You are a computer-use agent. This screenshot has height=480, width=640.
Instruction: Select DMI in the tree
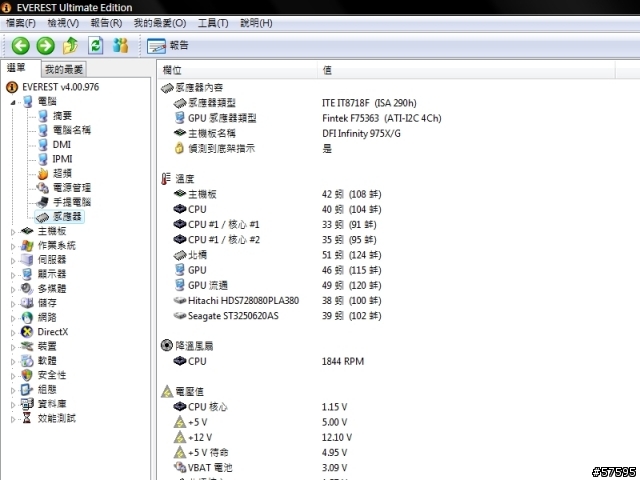(x=62, y=144)
